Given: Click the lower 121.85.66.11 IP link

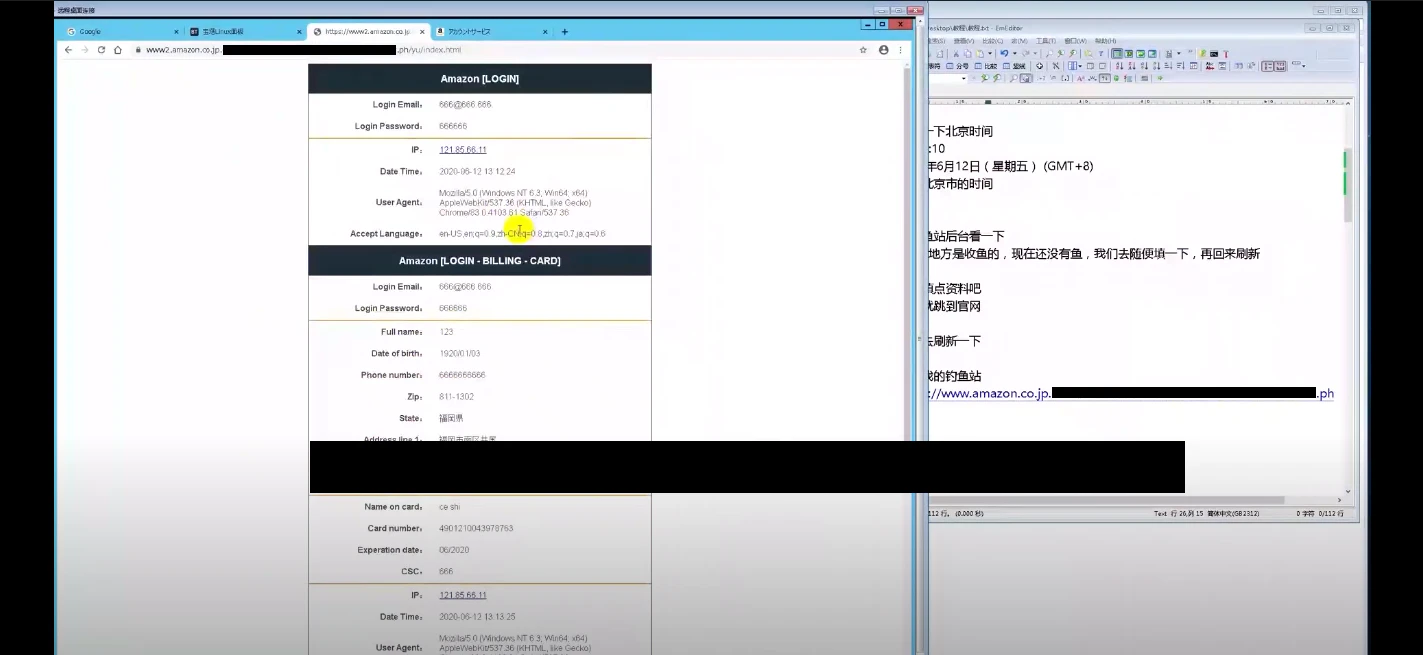Looking at the screenshot, I should (462, 595).
